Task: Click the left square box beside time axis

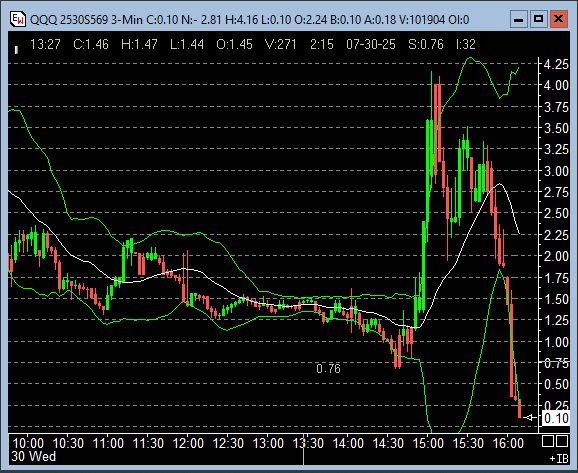Action: (x=548, y=441)
